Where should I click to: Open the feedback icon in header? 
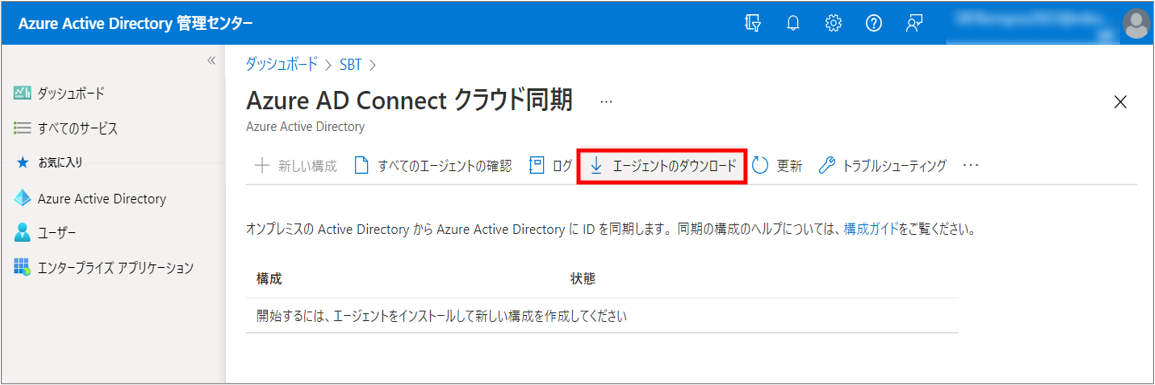pyautogui.click(x=914, y=24)
